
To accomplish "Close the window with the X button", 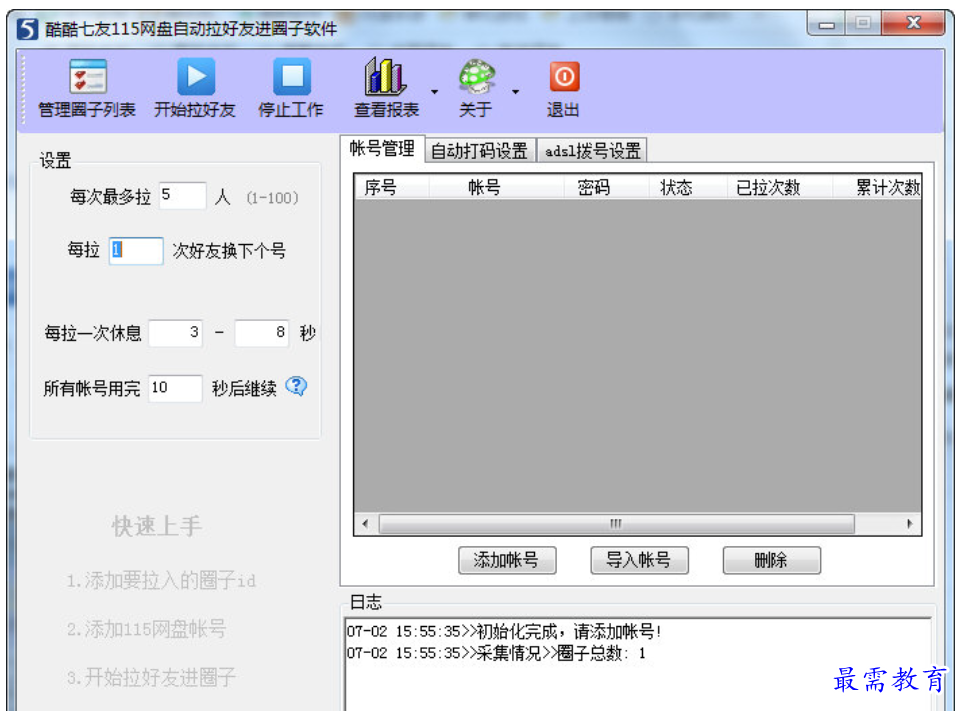I will tap(913, 23).
